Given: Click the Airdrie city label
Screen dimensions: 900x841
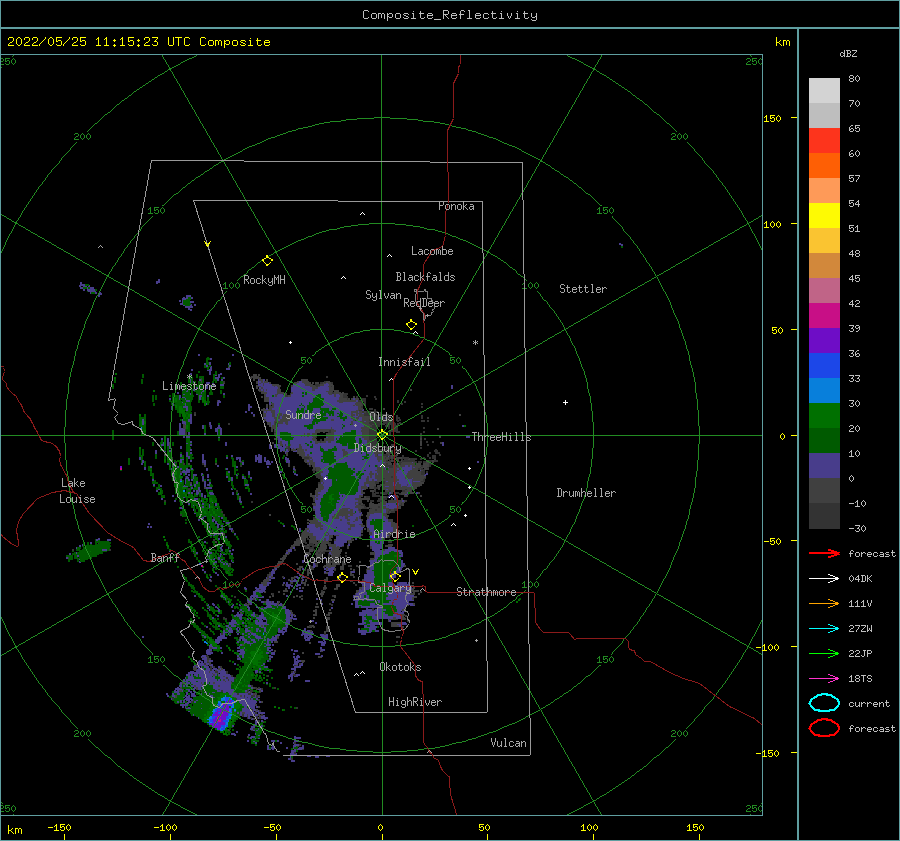Looking at the screenshot, I should (394, 534).
